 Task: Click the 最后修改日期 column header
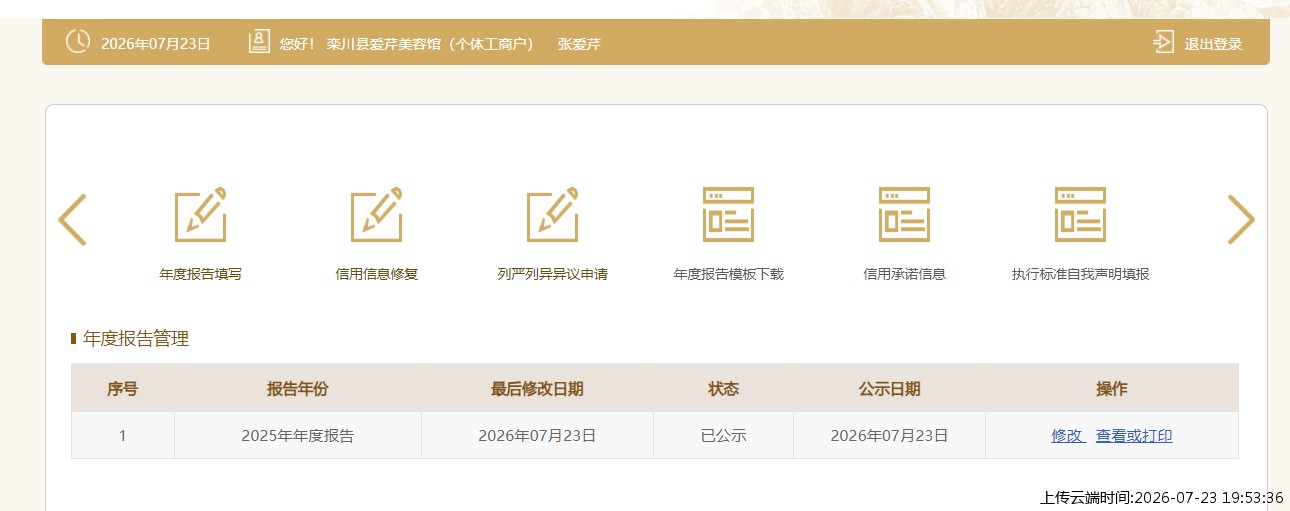click(x=537, y=388)
